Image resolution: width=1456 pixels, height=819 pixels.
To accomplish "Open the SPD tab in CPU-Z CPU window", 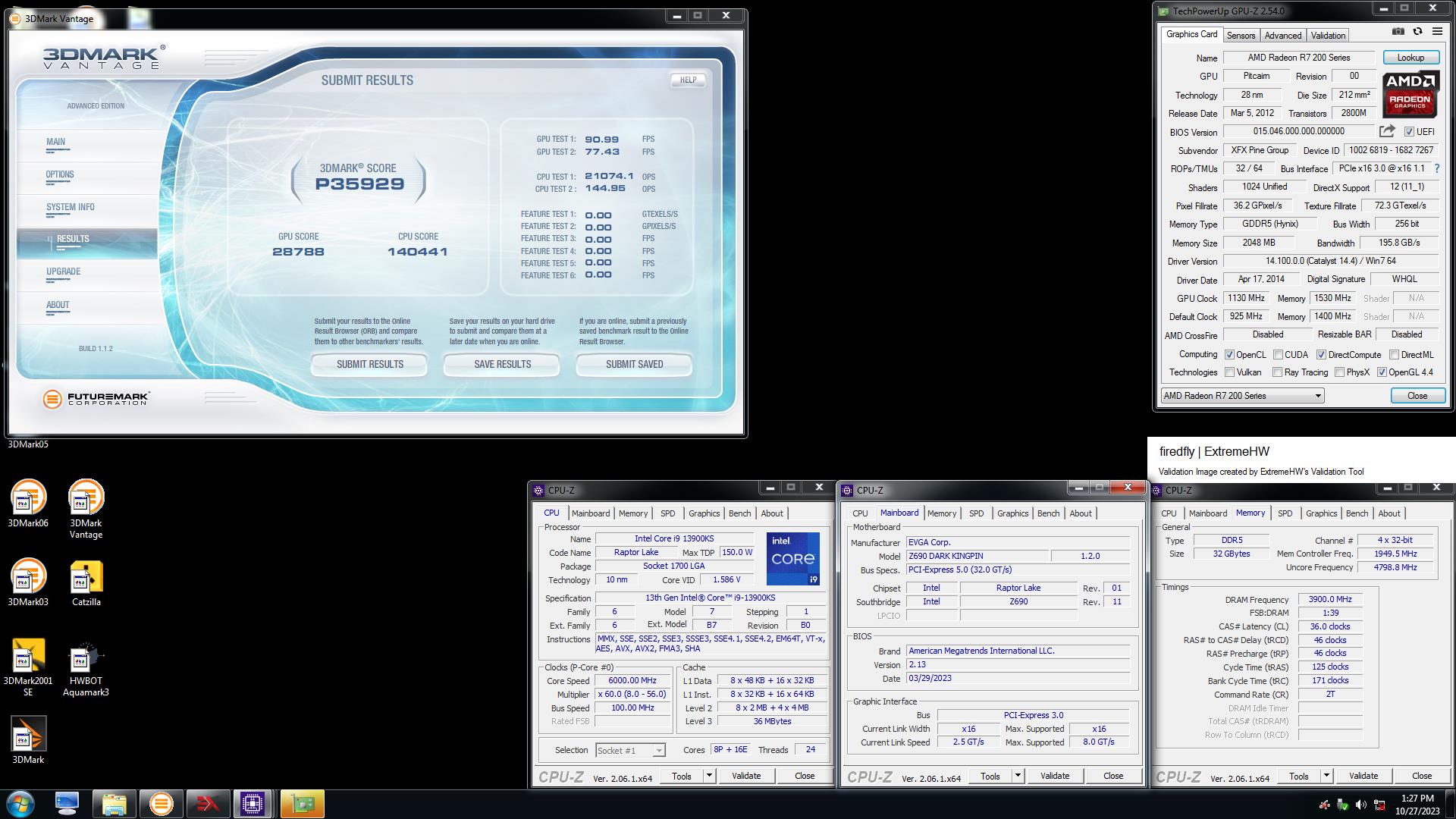I will (x=667, y=513).
